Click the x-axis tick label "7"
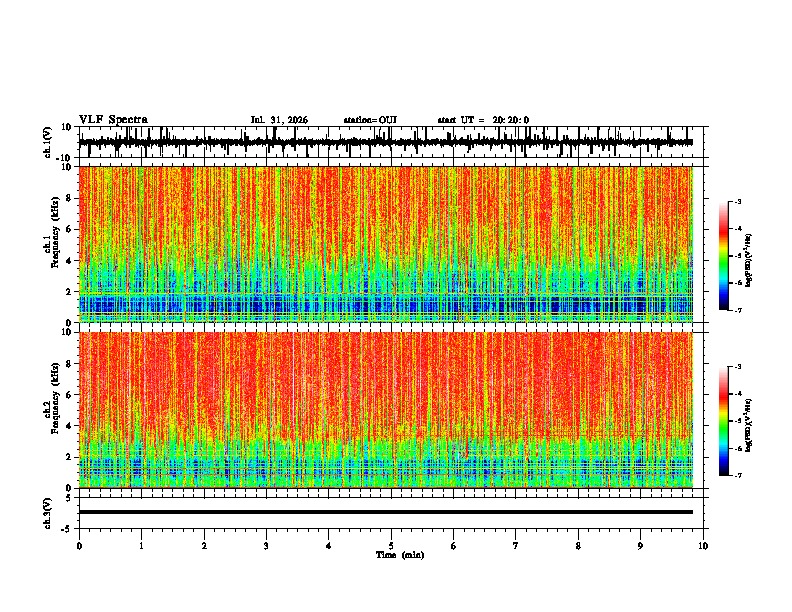The height and width of the screenshot is (612, 792). pyautogui.click(x=516, y=546)
